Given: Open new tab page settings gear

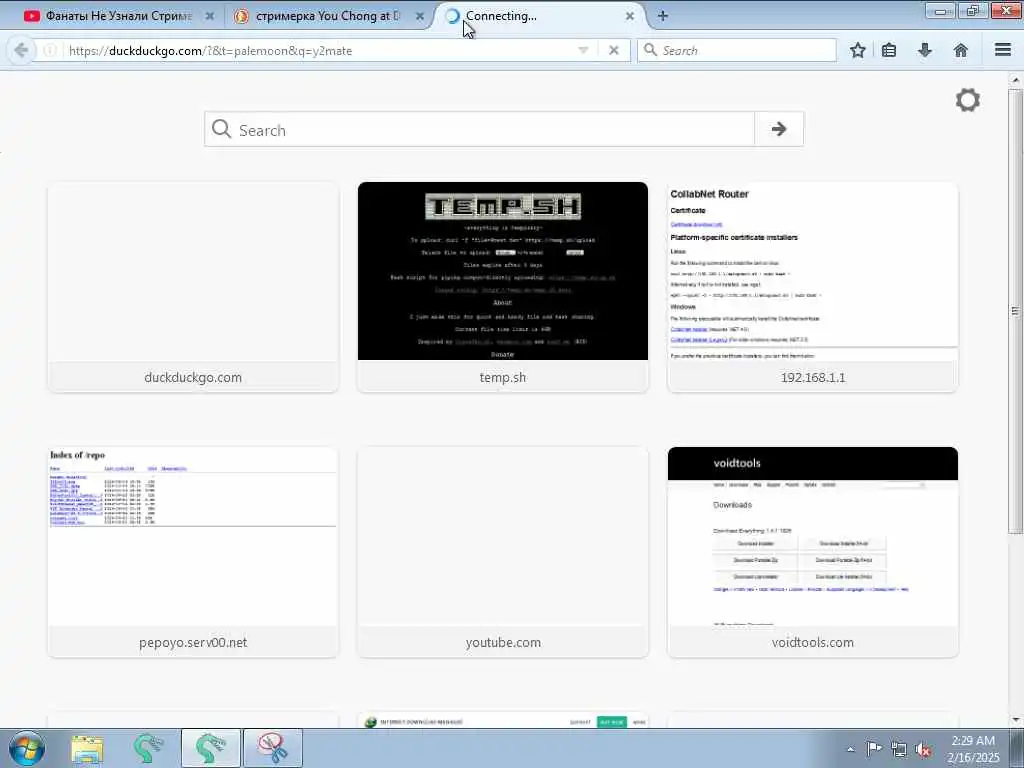Looking at the screenshot, I should (967, 100).
